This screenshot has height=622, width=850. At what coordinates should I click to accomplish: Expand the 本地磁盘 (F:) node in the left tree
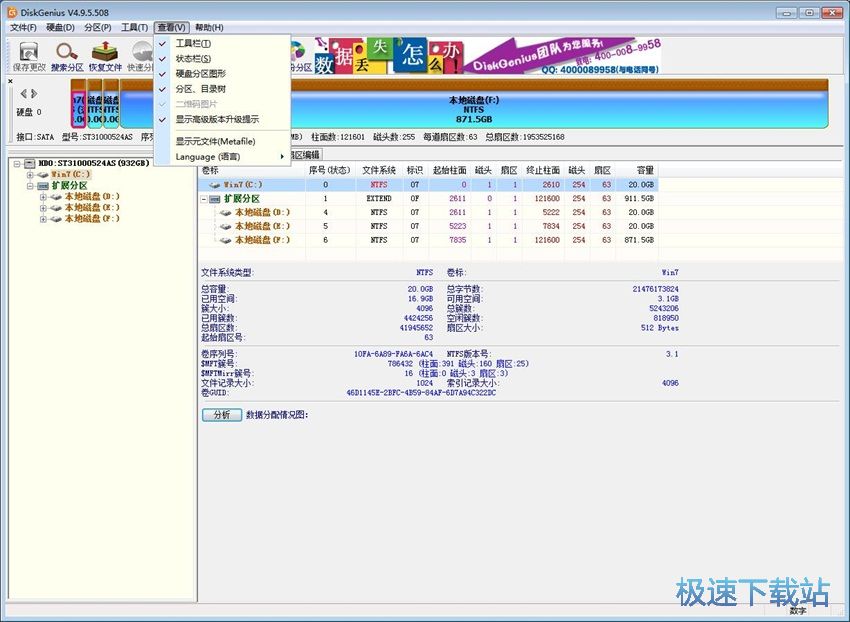tap(43, 219)
